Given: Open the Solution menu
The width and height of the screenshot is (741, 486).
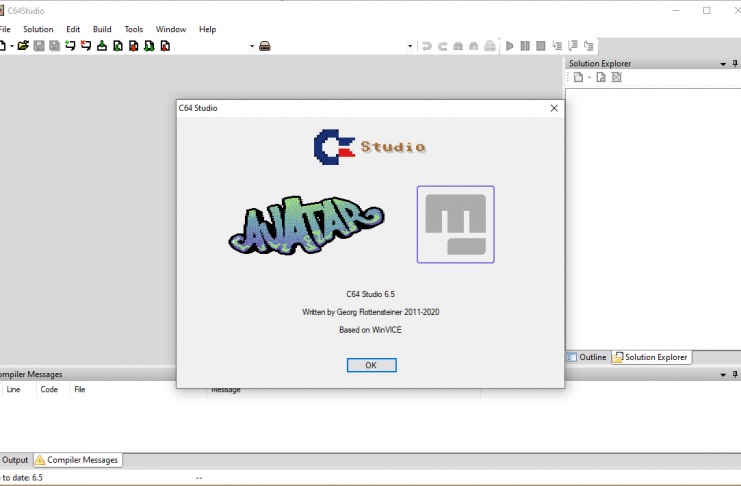Looking at the screenshot, I should [38, 29].
